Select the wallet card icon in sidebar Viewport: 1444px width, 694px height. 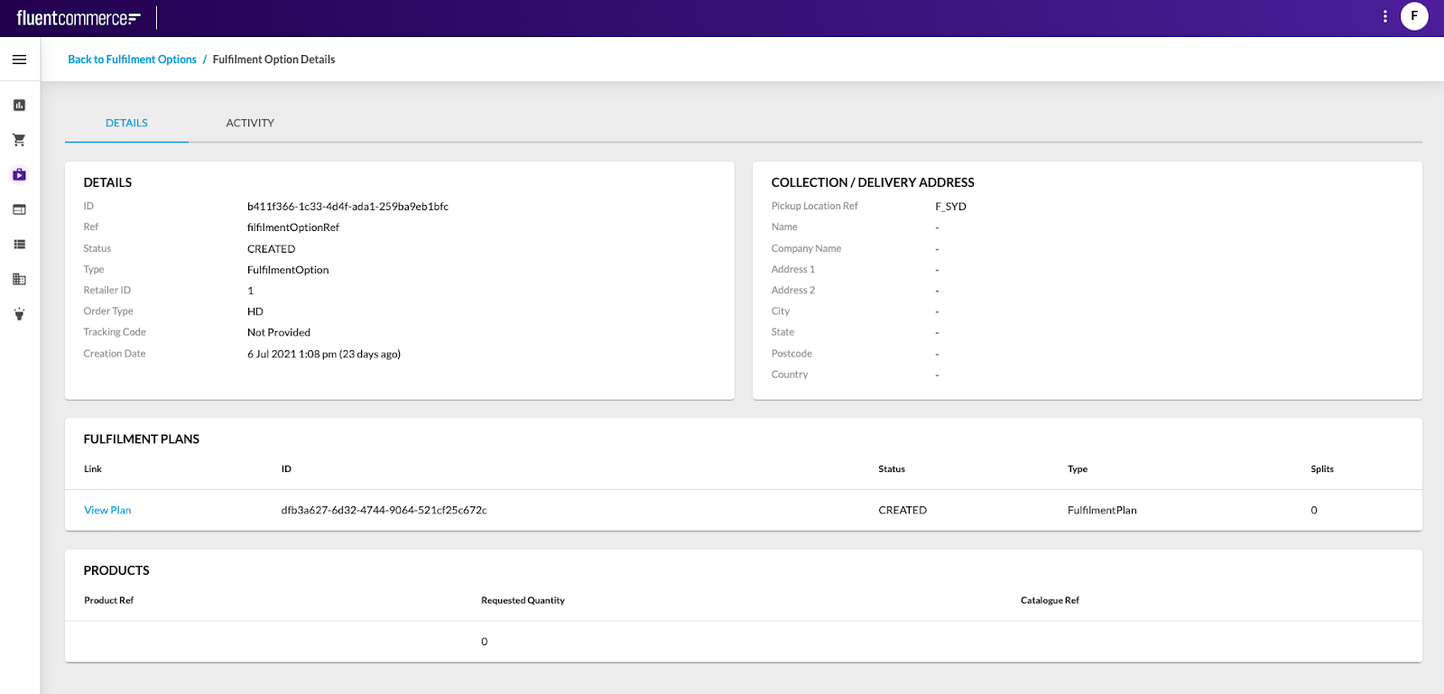pyautogui.click(x=18, y=209)
